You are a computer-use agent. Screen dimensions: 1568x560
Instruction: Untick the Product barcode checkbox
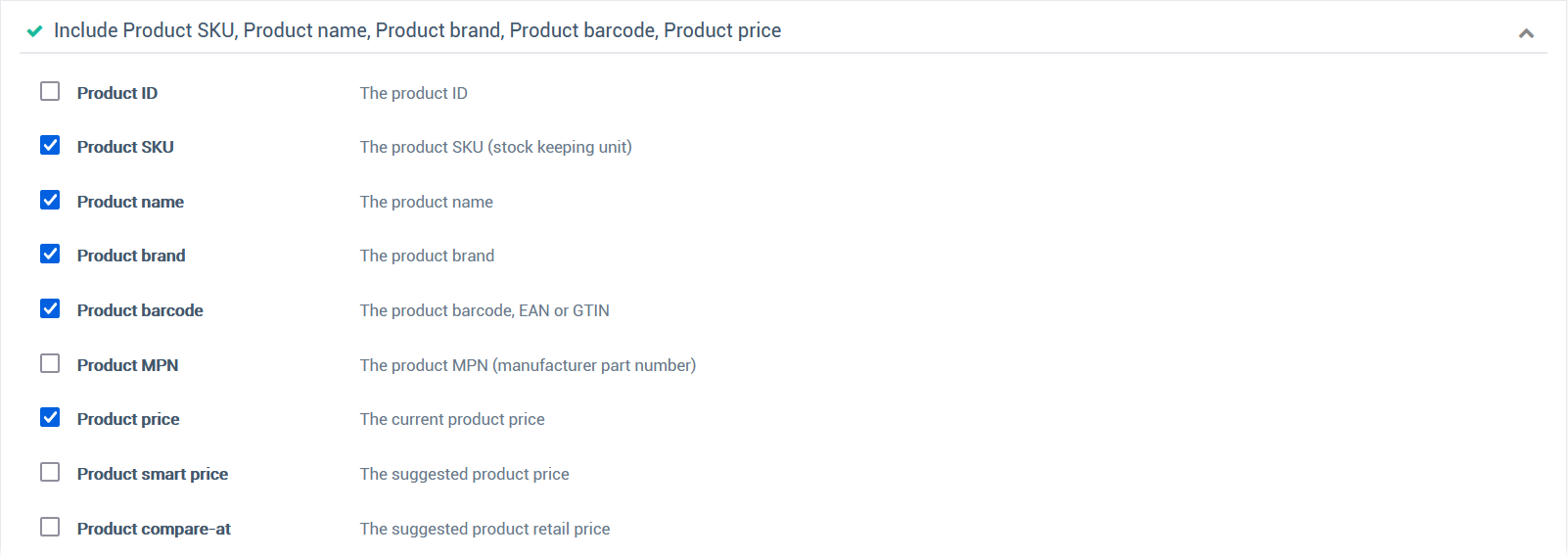(50, 308)
